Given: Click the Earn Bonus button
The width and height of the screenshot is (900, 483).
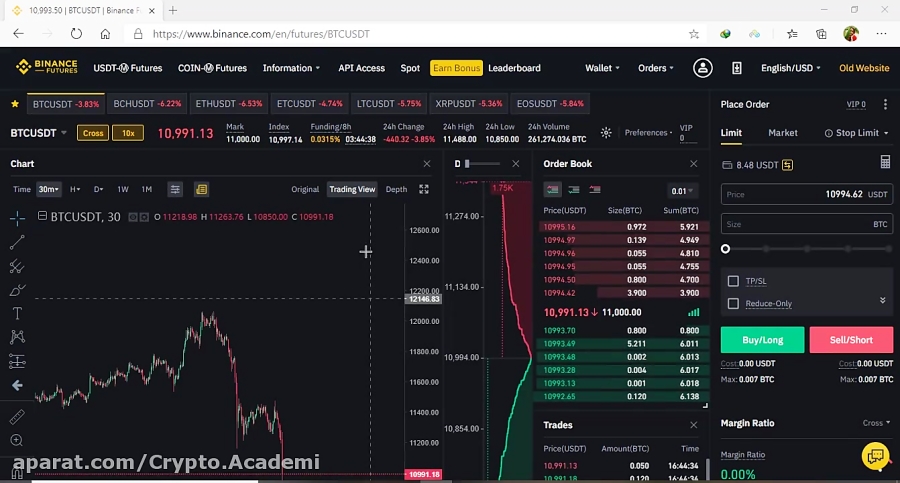Looking at the screenshot, I should 456,68.
